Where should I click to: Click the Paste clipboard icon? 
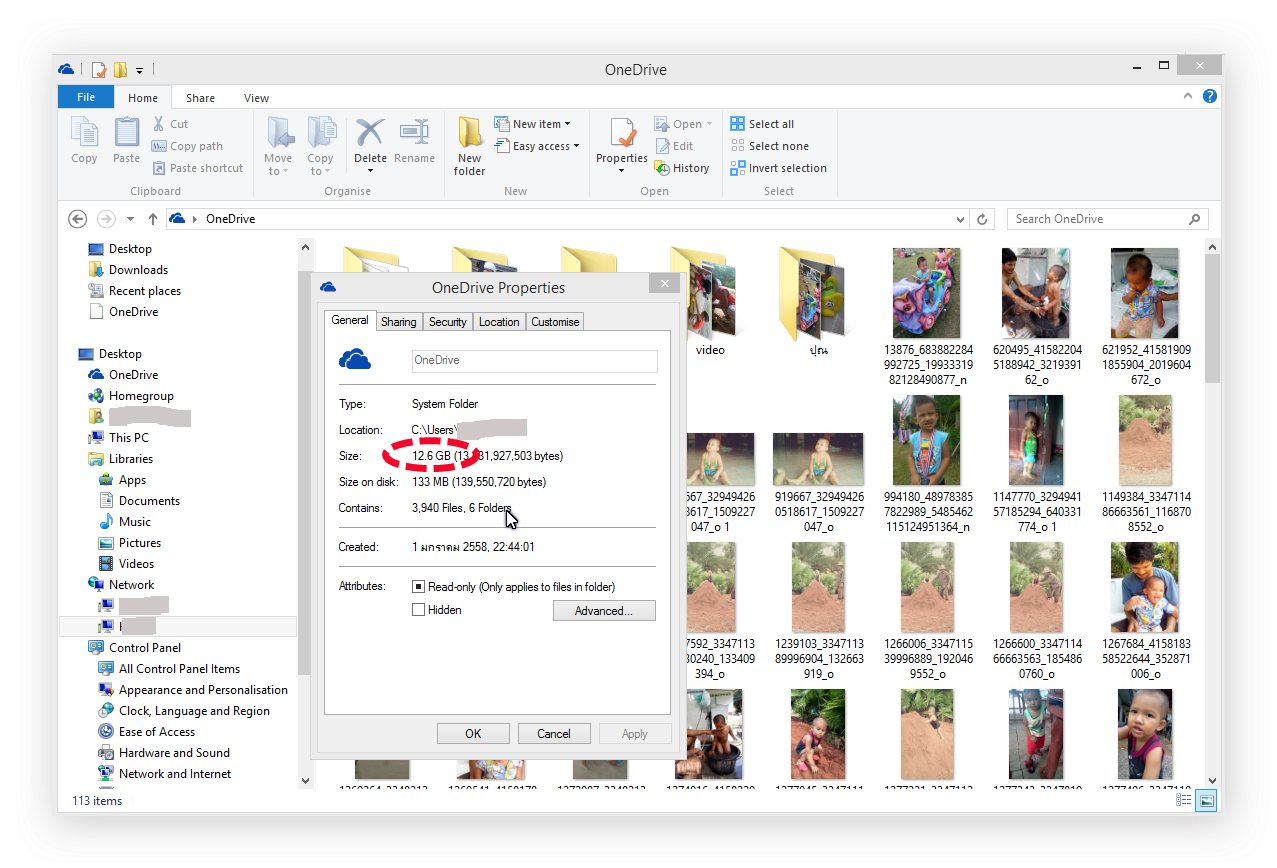click(127, 132)
